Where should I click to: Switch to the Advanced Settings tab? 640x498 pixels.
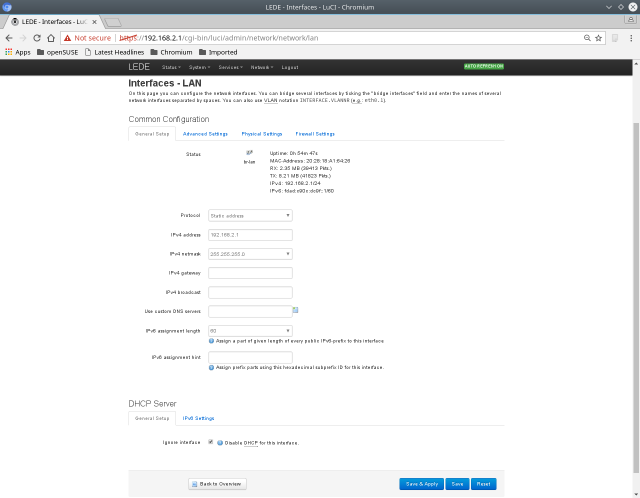(x=205, y=133)
